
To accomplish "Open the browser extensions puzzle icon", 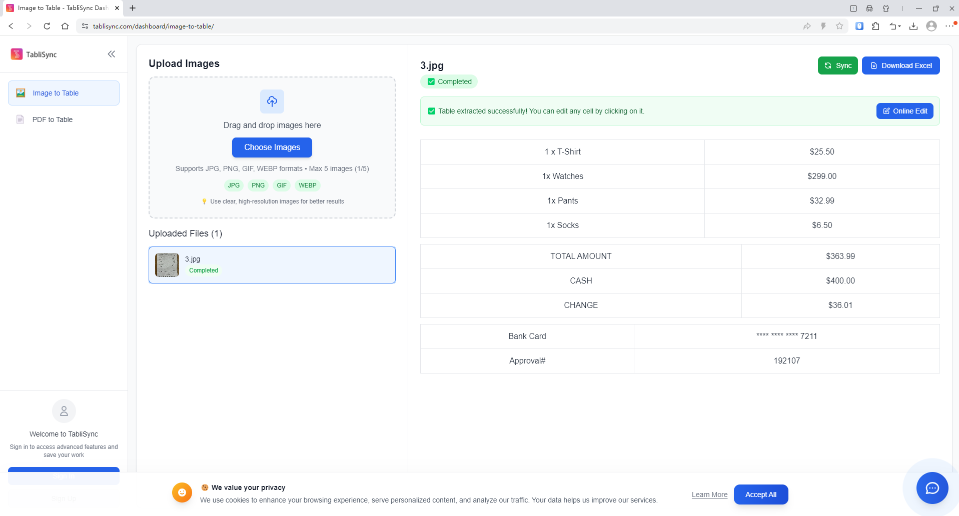I will tap(876, 26).
